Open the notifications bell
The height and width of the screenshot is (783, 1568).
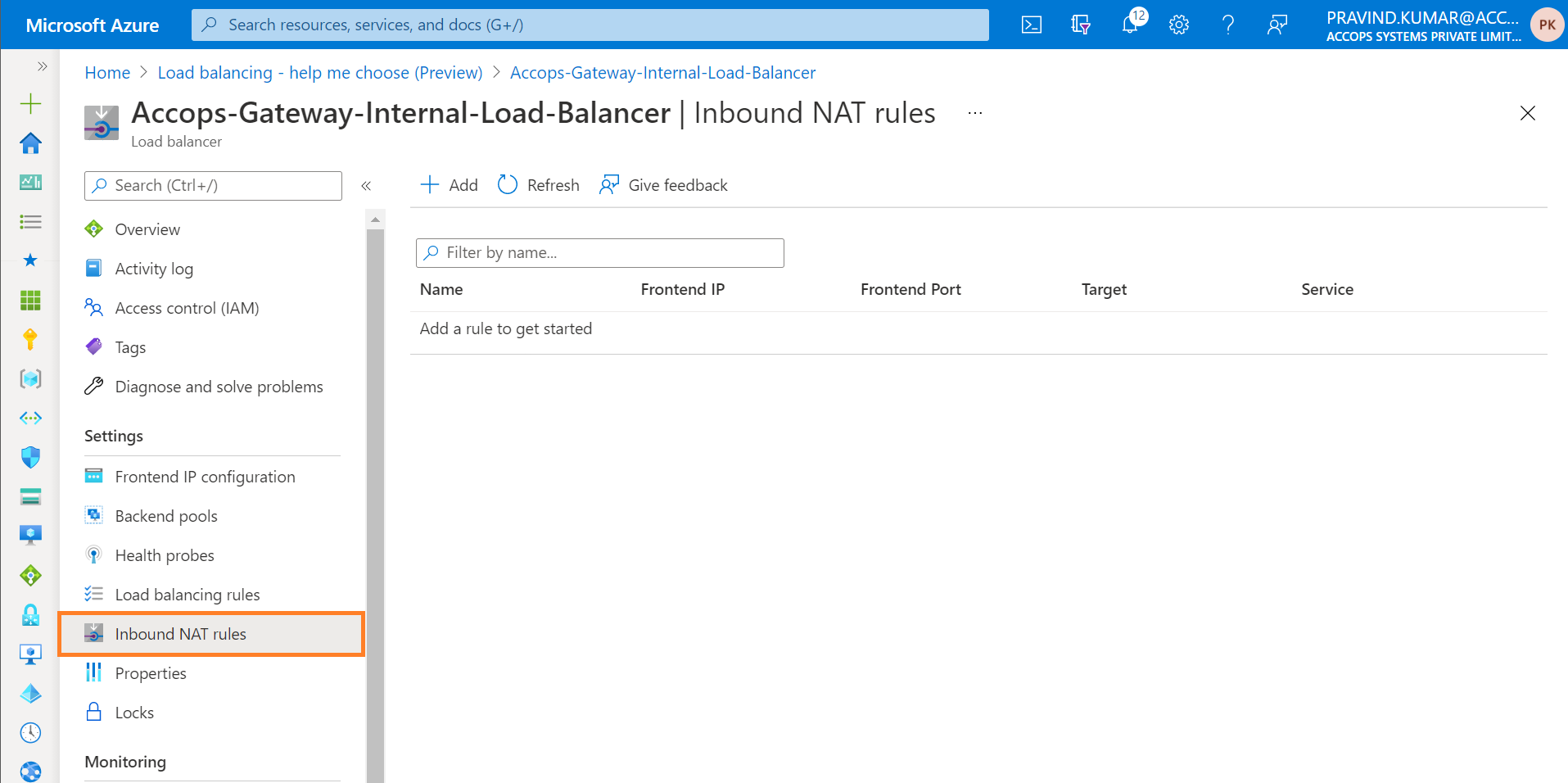[x=1132, y=23]
